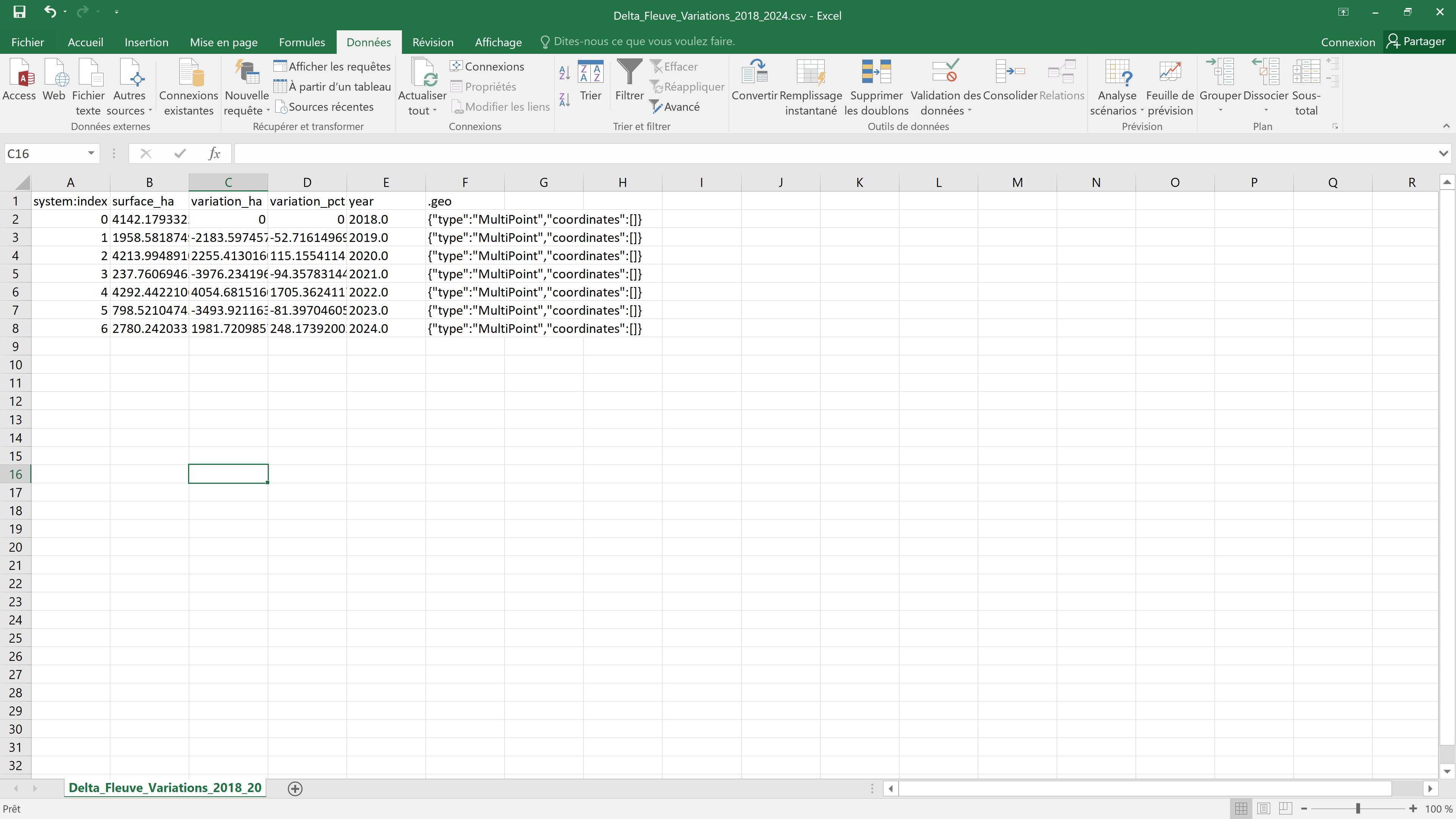Switch to page break preview
This screenshot has height=819, width=1456.
click(1285, 809)
